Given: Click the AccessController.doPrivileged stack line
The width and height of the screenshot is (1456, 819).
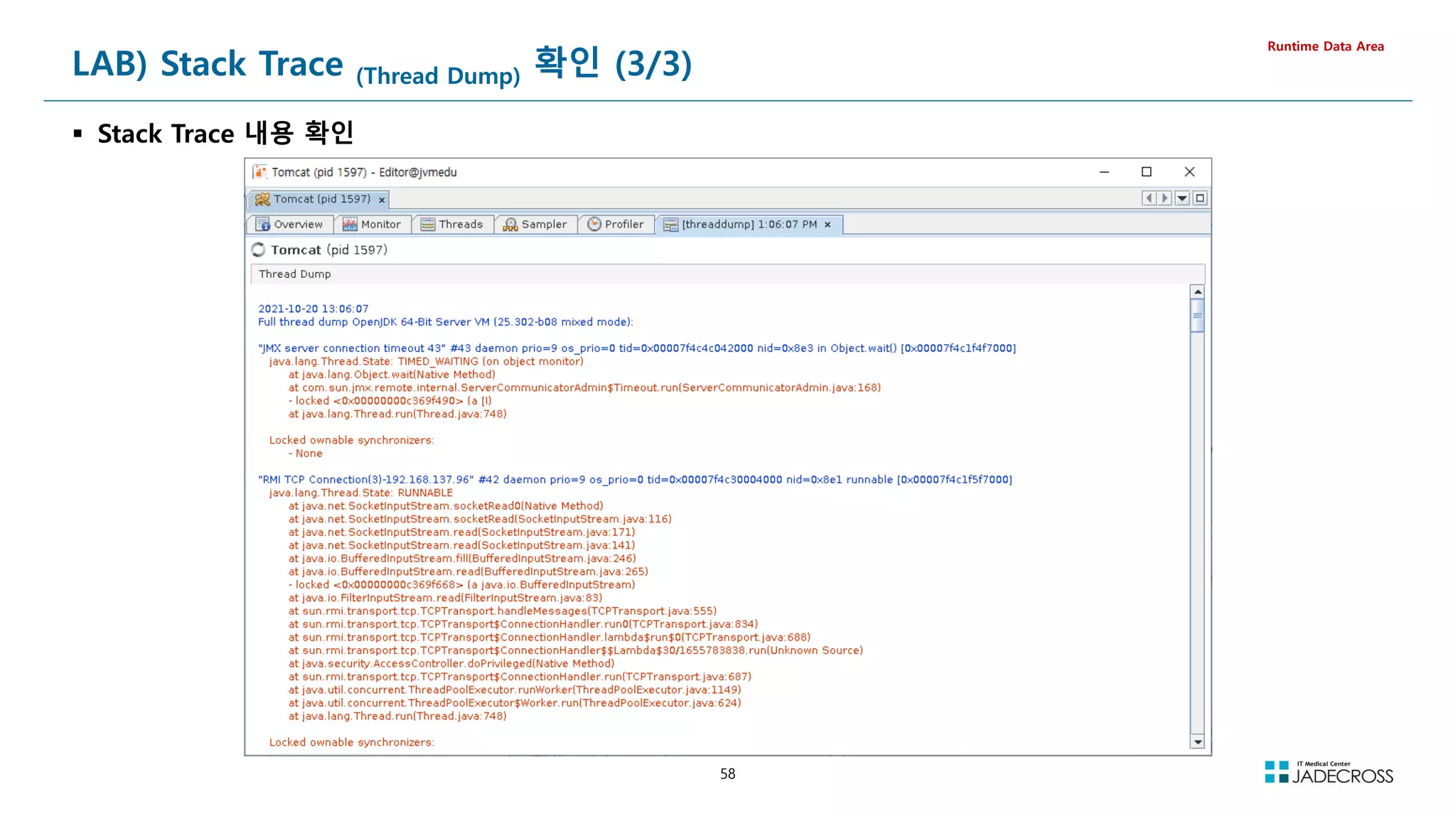Looking at the screenshot, I should click(x=451, y=663).
